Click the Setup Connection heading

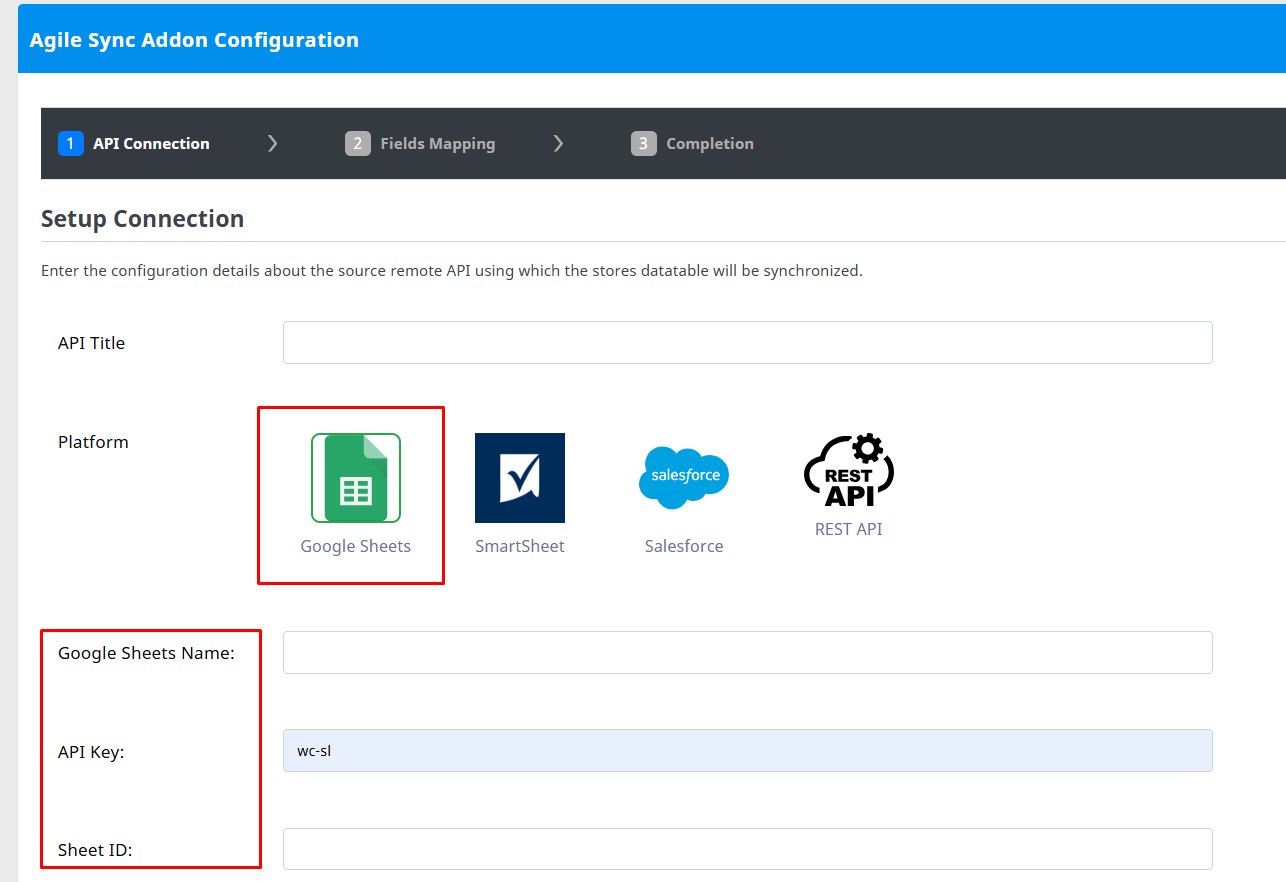(142, 219)
